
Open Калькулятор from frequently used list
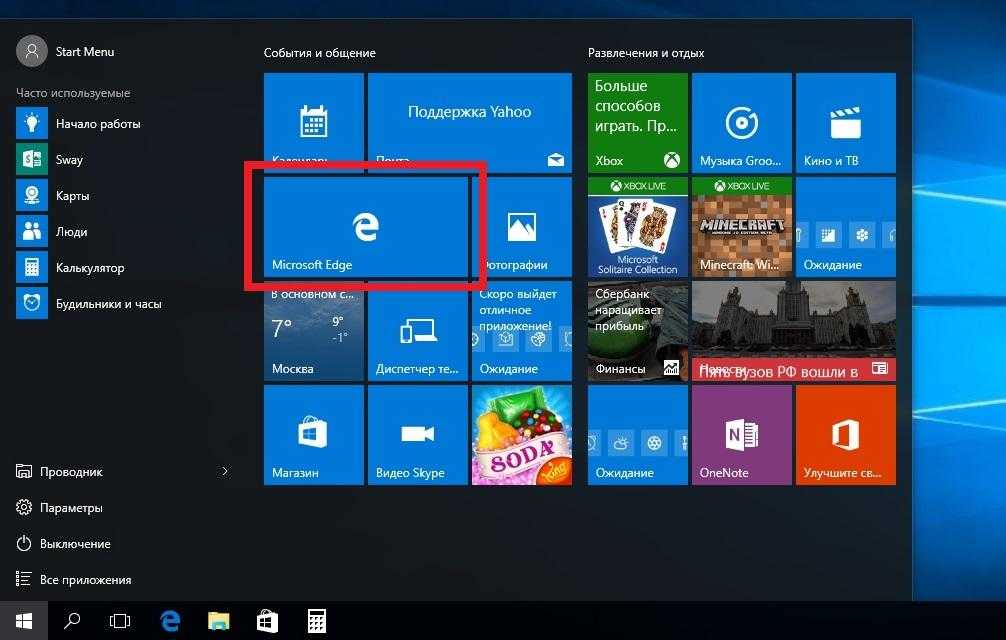89,268
